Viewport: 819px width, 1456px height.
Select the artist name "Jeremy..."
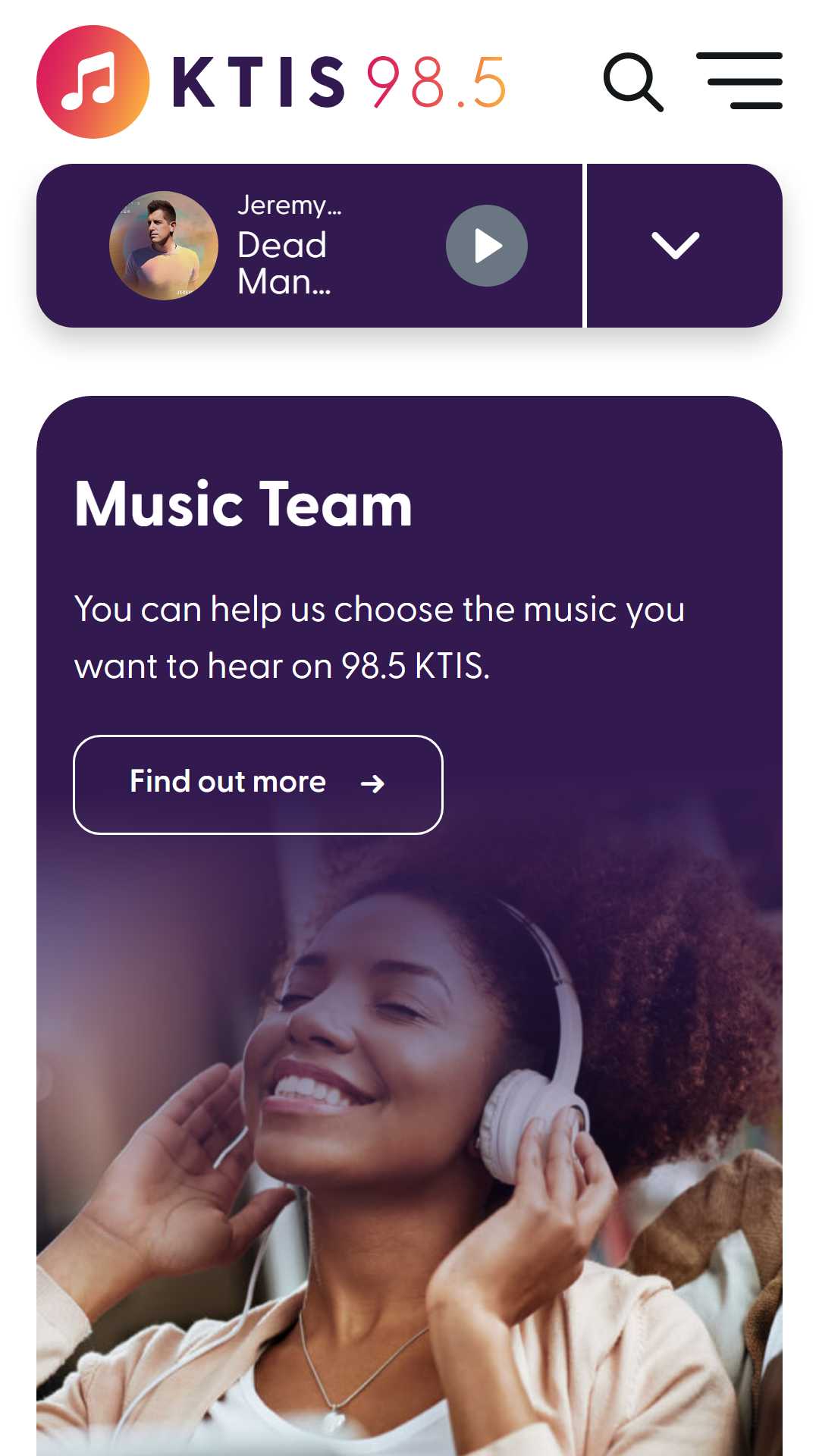click(x=290, y=206)
